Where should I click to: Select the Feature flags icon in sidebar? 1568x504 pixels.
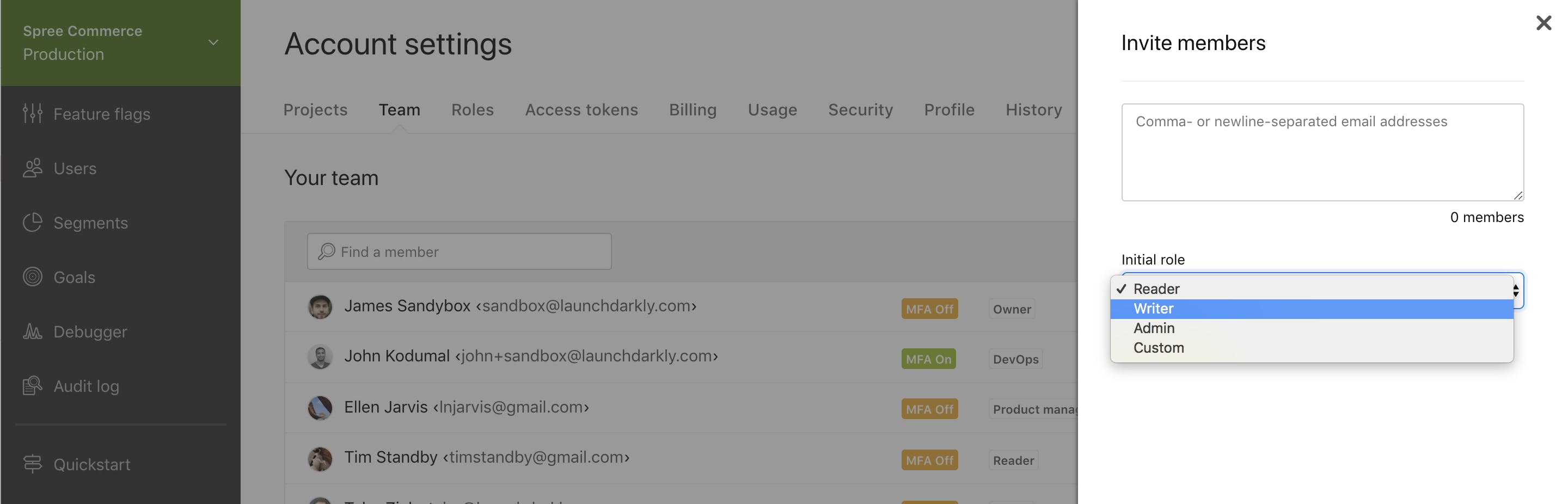point(32,114)
